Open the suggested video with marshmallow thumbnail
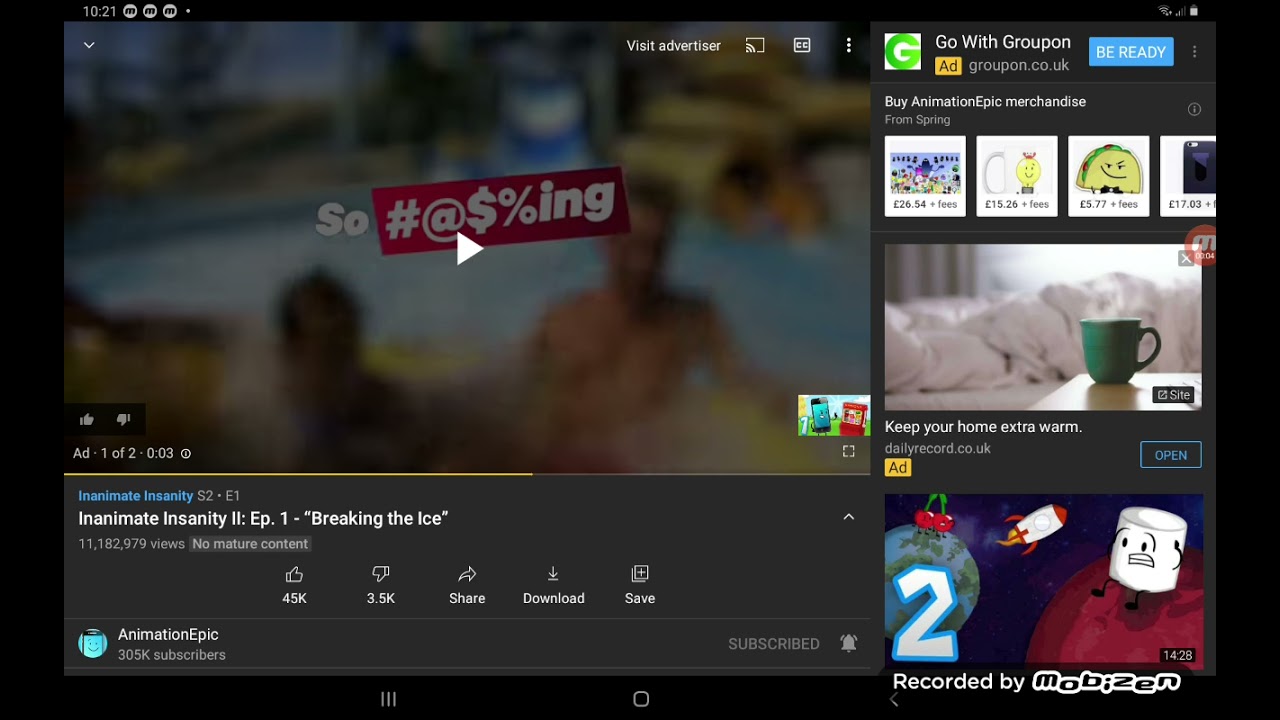Screen dimensions: 1280x720 point(1043,580)
